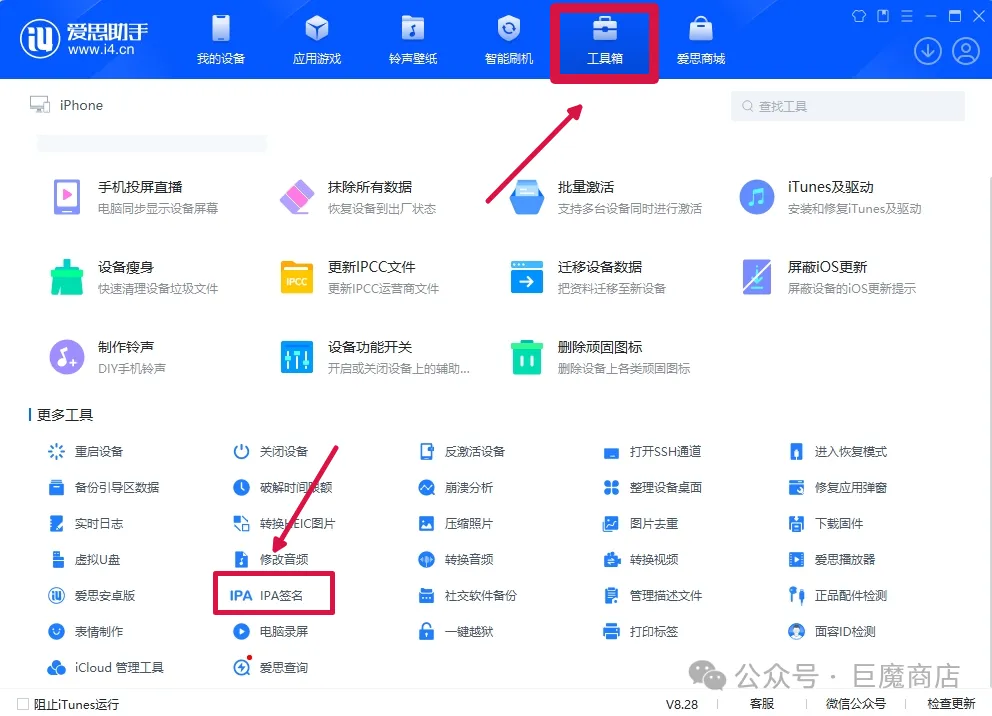Click 检查更新 button
Image resolution: width=992 pixels, height=716 pixels.
[x=951, y=704]
